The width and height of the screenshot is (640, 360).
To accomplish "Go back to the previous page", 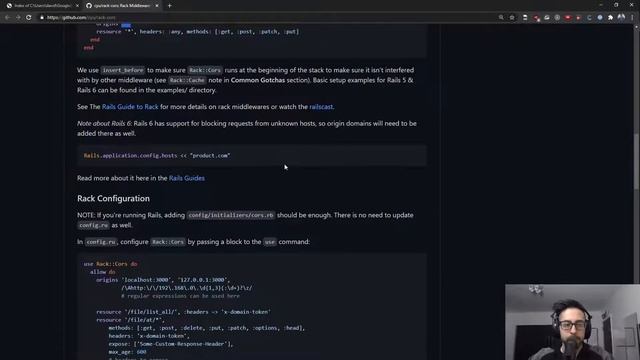I will (x=7, y=18).
